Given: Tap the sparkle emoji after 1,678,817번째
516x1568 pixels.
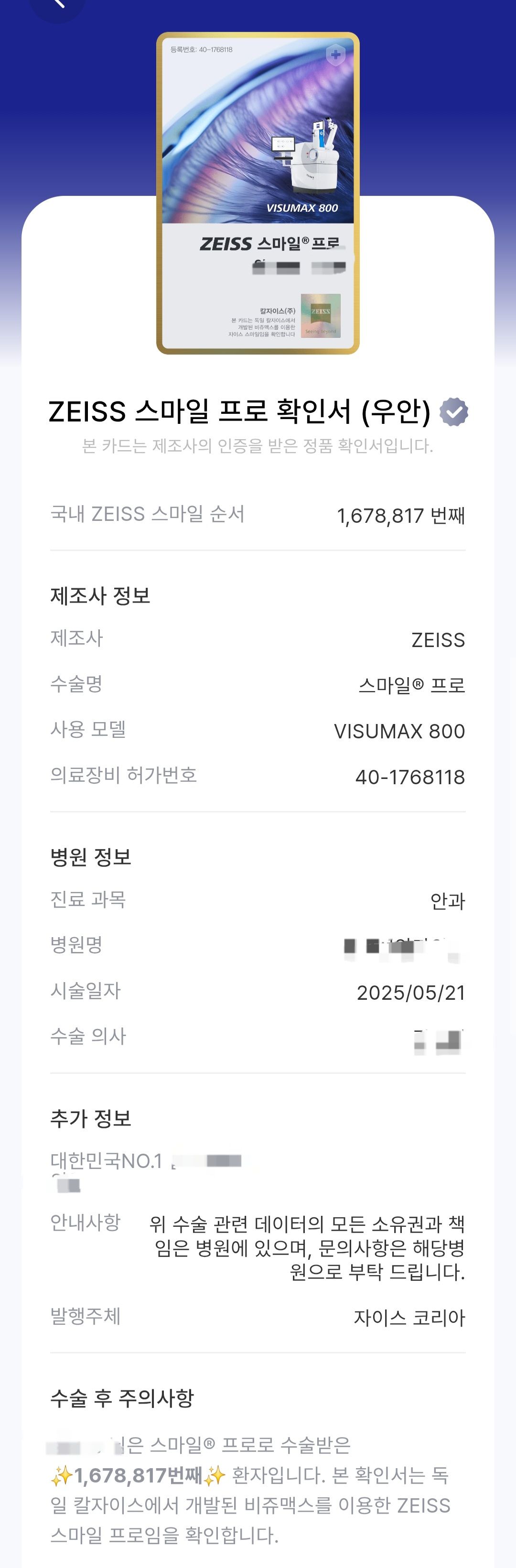Looking at the screenshot, I should tap(214, 1475).
